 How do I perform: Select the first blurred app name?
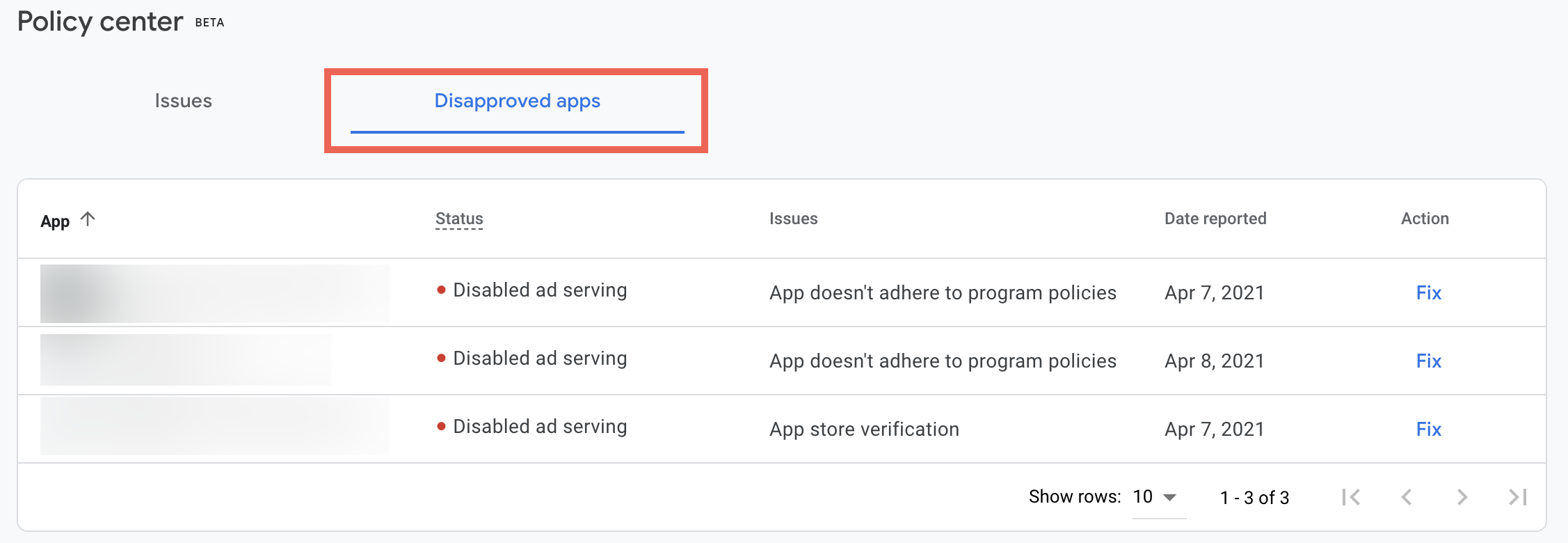(x=214, y=293)
